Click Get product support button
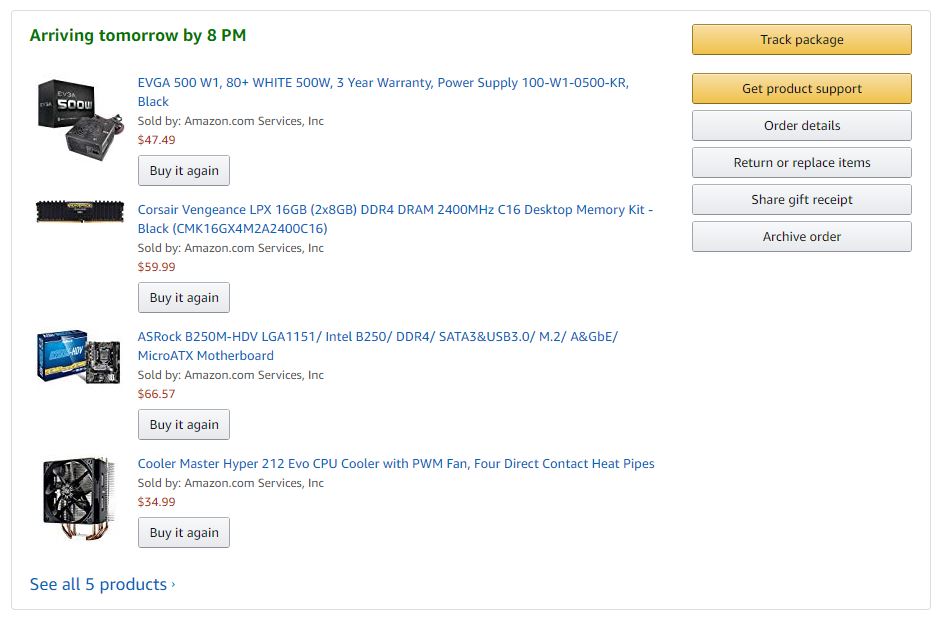The image size is (944, 619). [x=801, y=89]
